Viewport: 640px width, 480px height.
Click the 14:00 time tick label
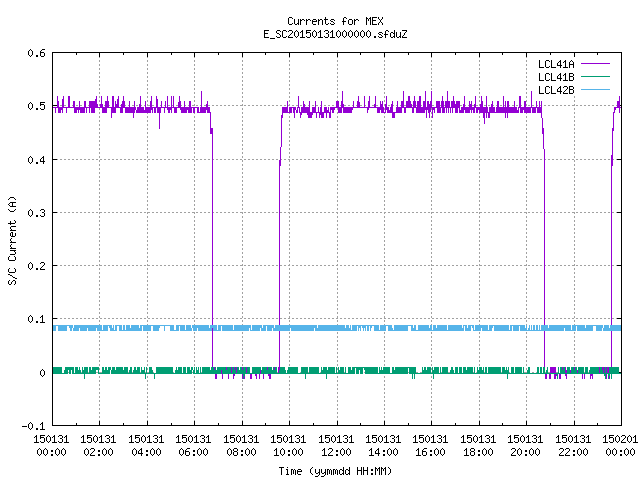(383, 452)
